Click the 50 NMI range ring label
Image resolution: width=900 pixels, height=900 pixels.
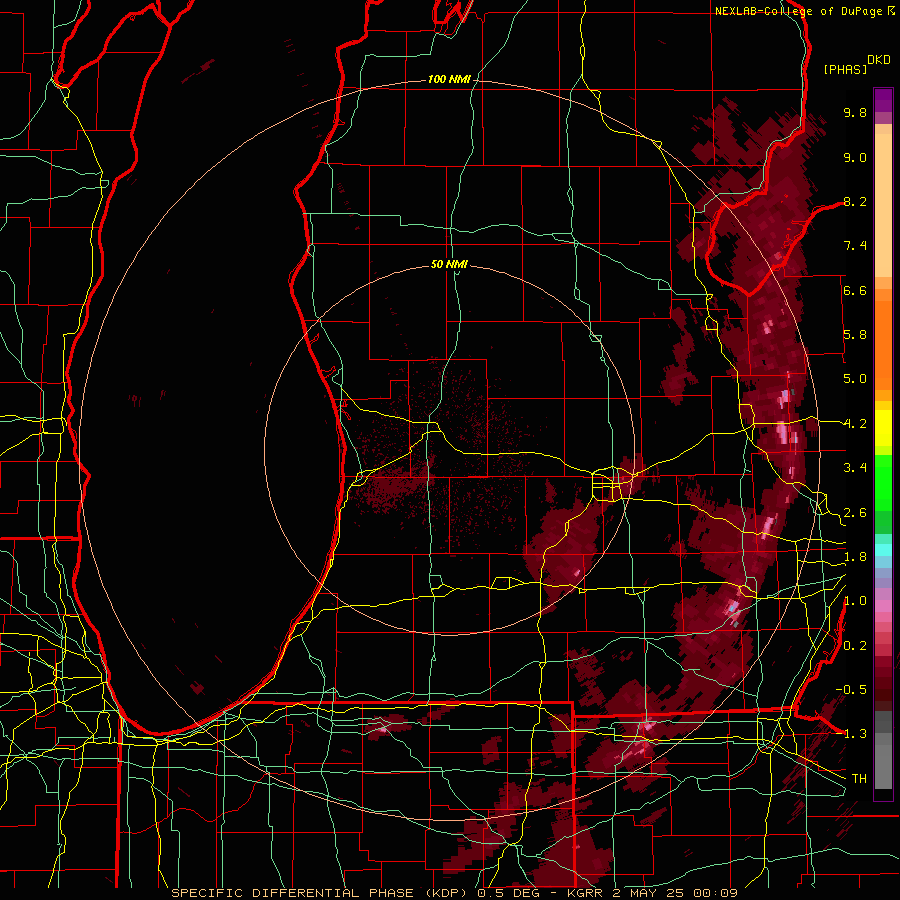pyautogui.click(x=449, y=264)
